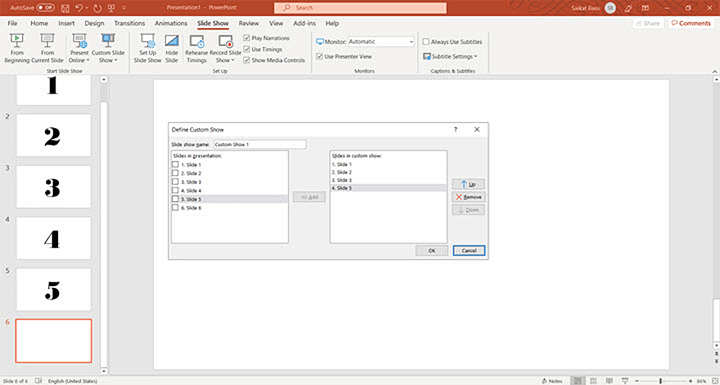Click the Ribbon Display Options icon
The image size is (720, 385).
pos(645,8)
